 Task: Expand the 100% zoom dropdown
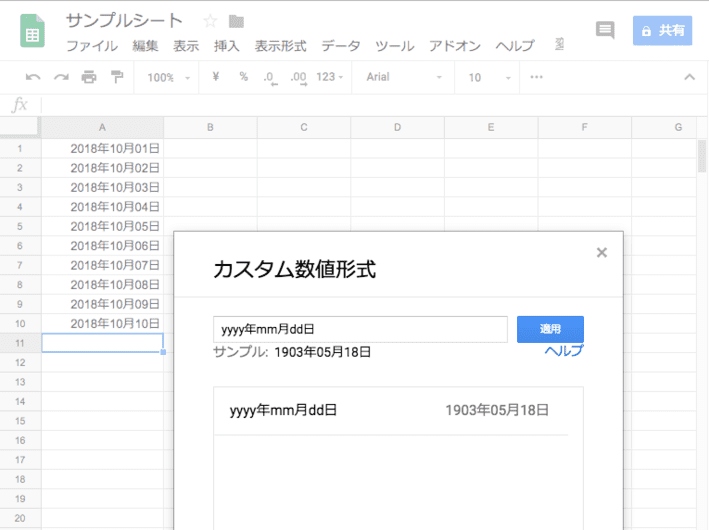[167, 77]
